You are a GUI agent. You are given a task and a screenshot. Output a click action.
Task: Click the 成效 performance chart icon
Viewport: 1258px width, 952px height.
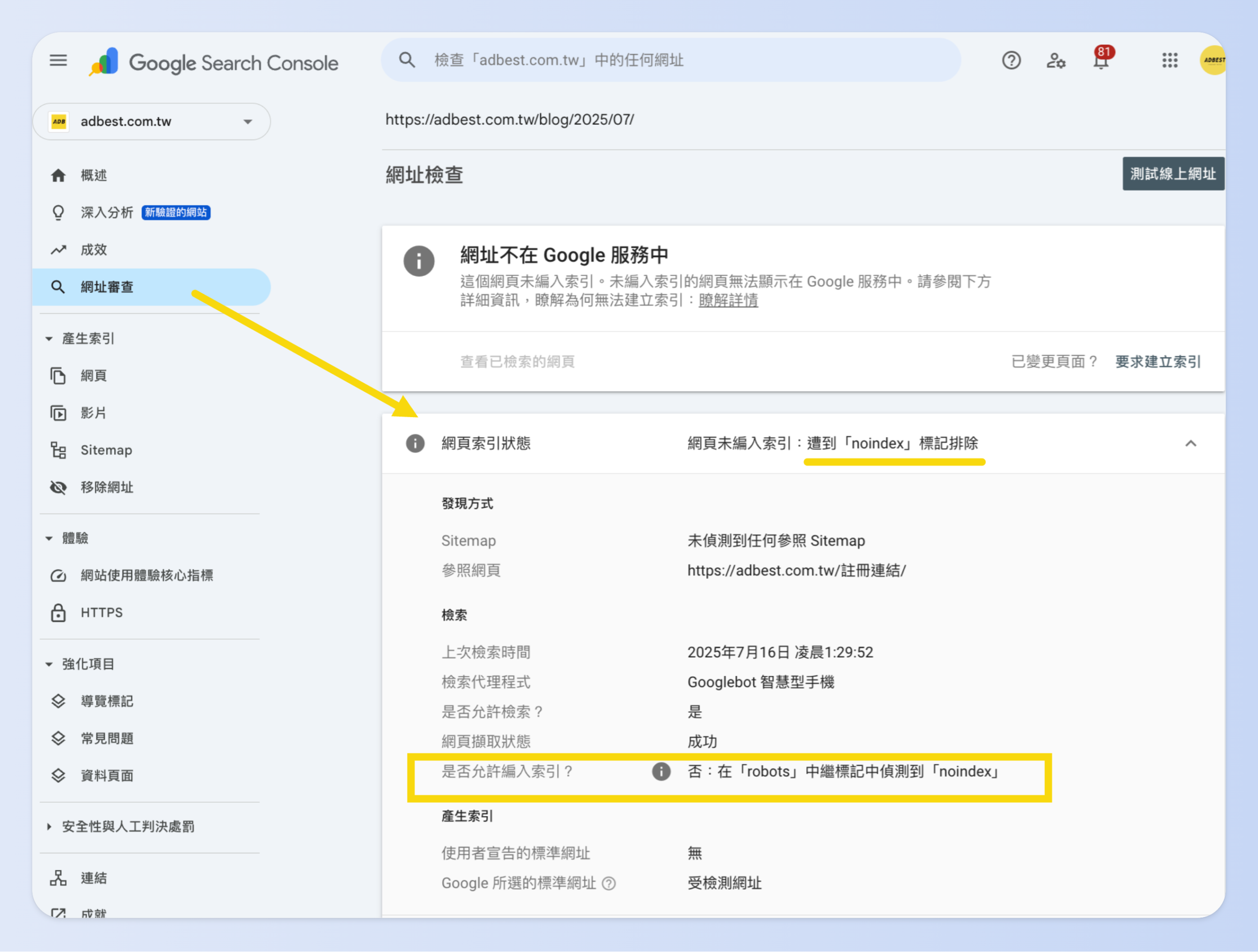pos(58,249)
